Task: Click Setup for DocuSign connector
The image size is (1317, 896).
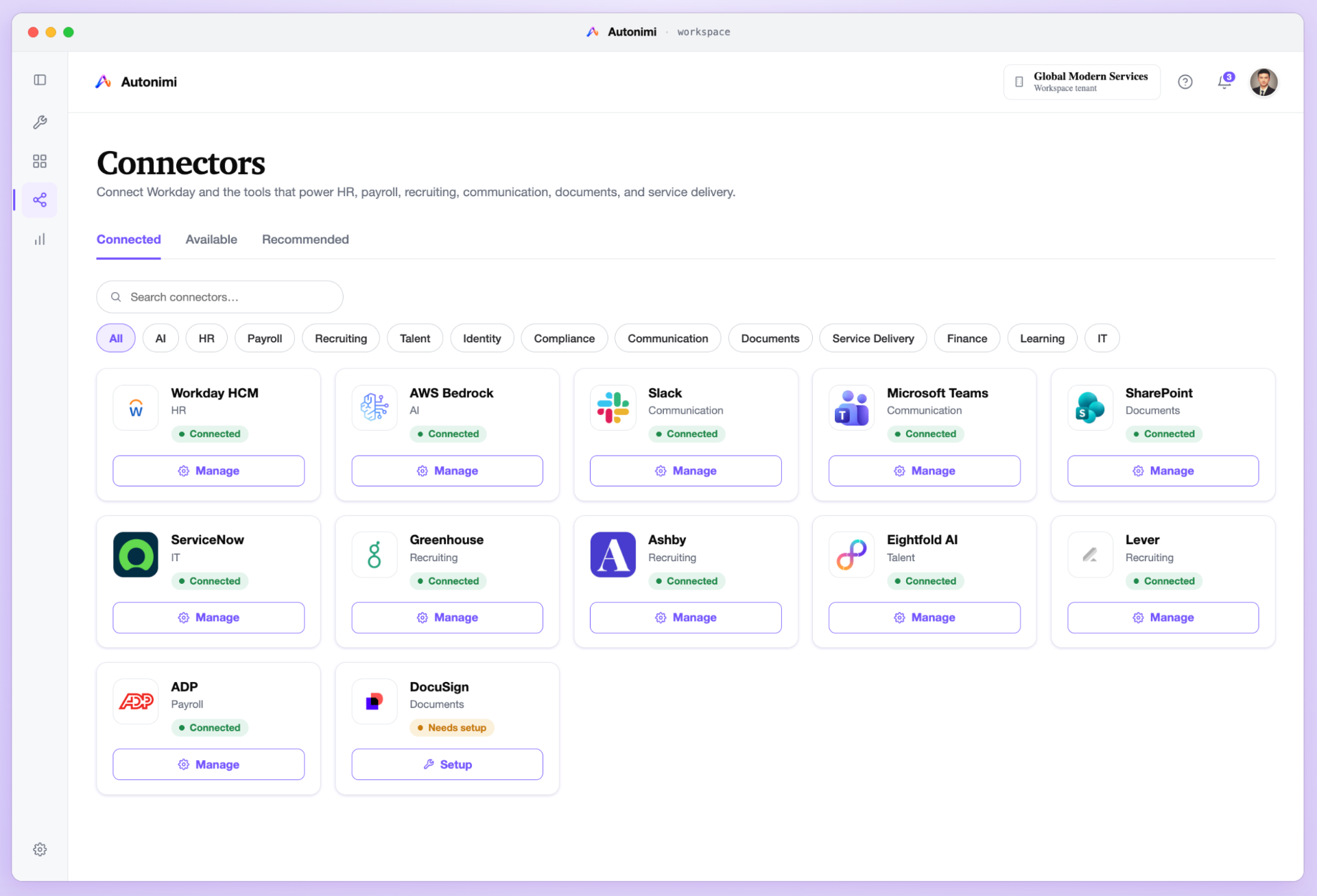Action: pyautogui.click(x=447, y=764)
